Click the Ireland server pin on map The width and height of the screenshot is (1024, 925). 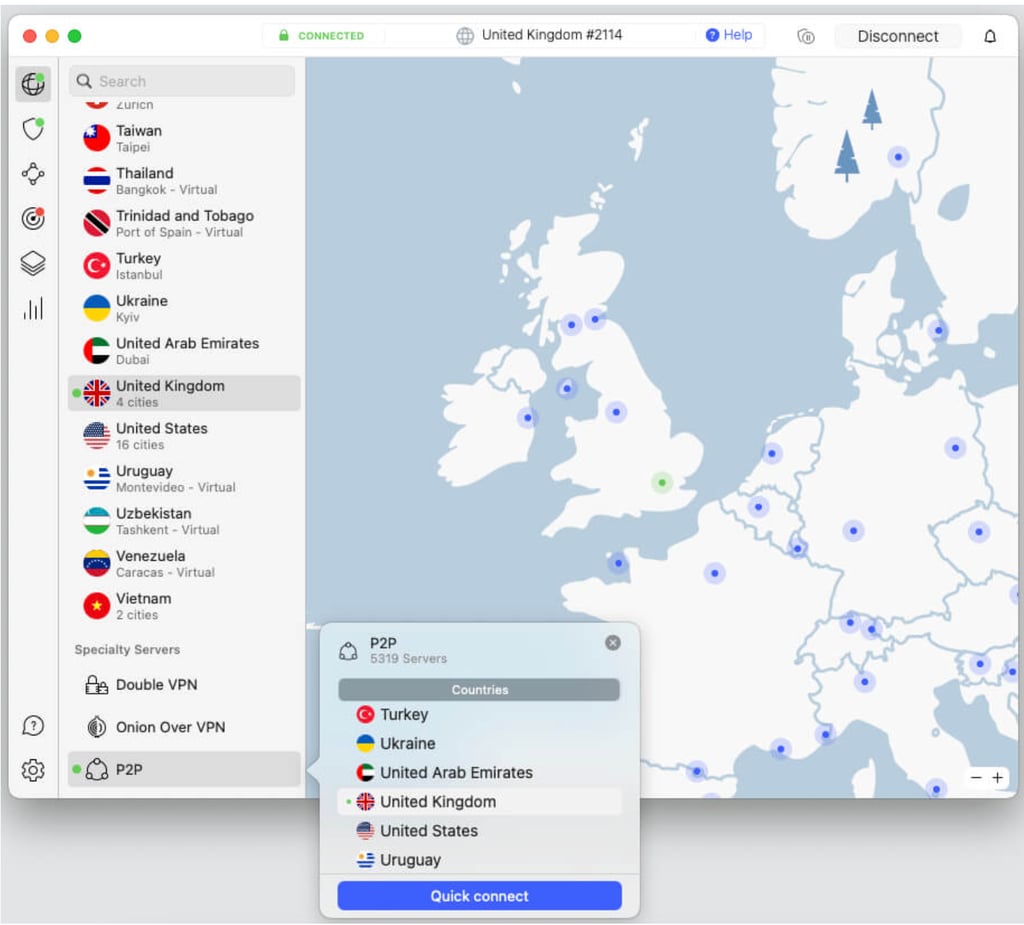tap(528, 417)
